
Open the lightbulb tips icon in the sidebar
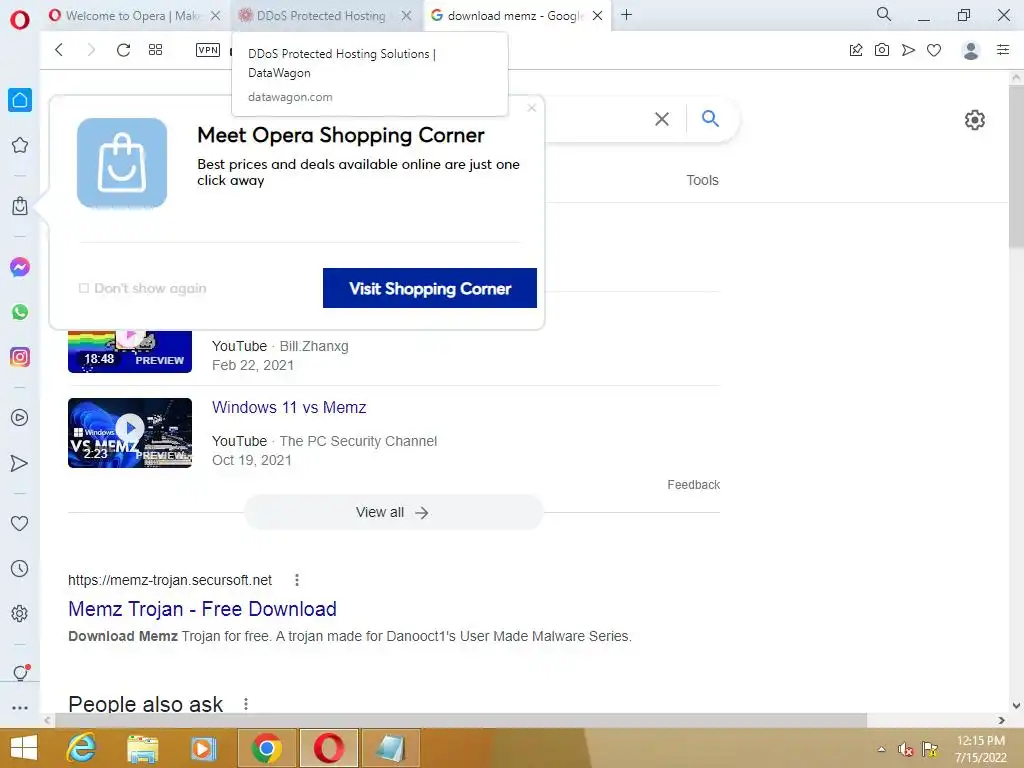coord(20,673)
